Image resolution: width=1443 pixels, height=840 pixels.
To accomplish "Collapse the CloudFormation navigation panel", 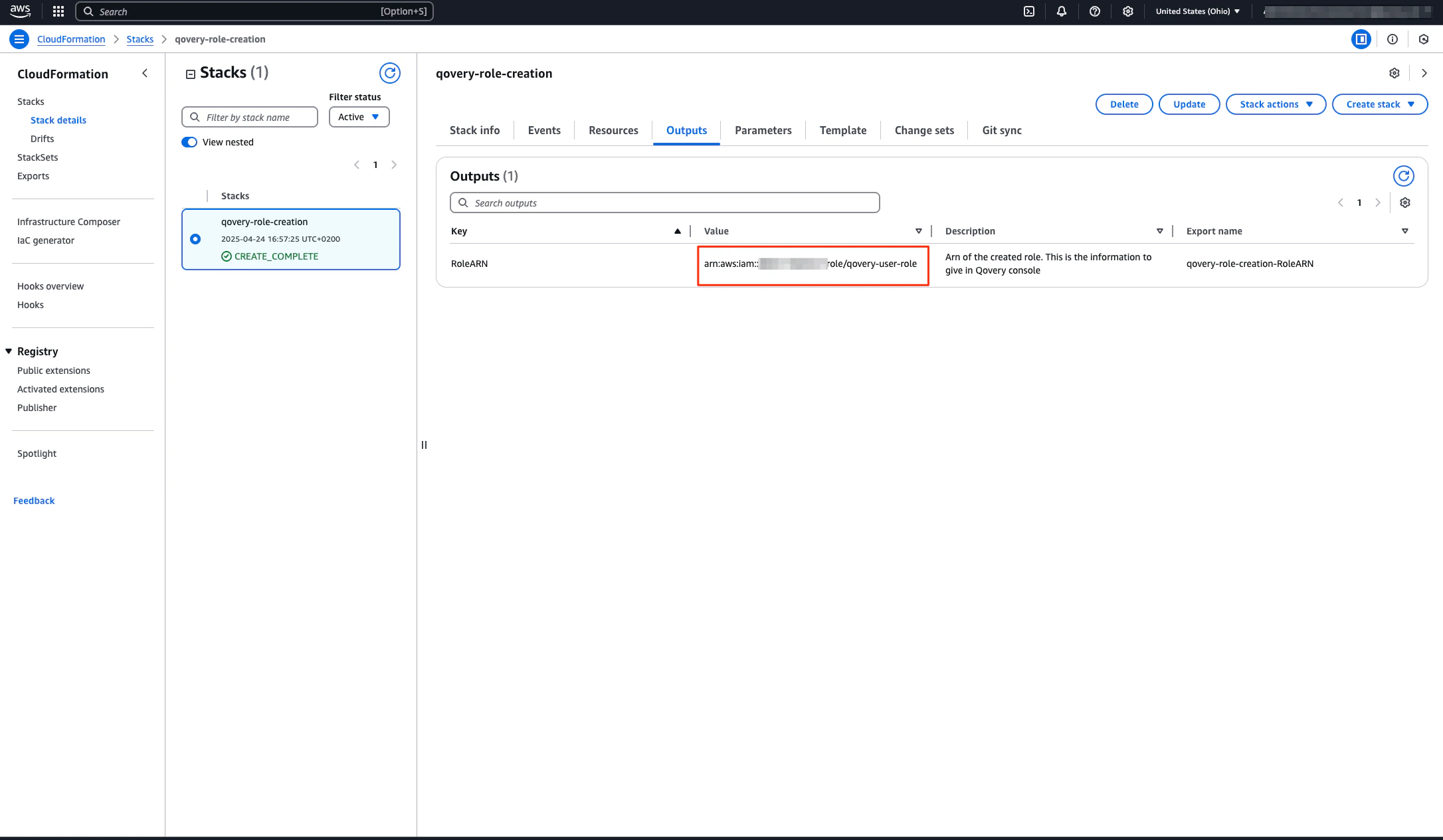I will point(145,73).
